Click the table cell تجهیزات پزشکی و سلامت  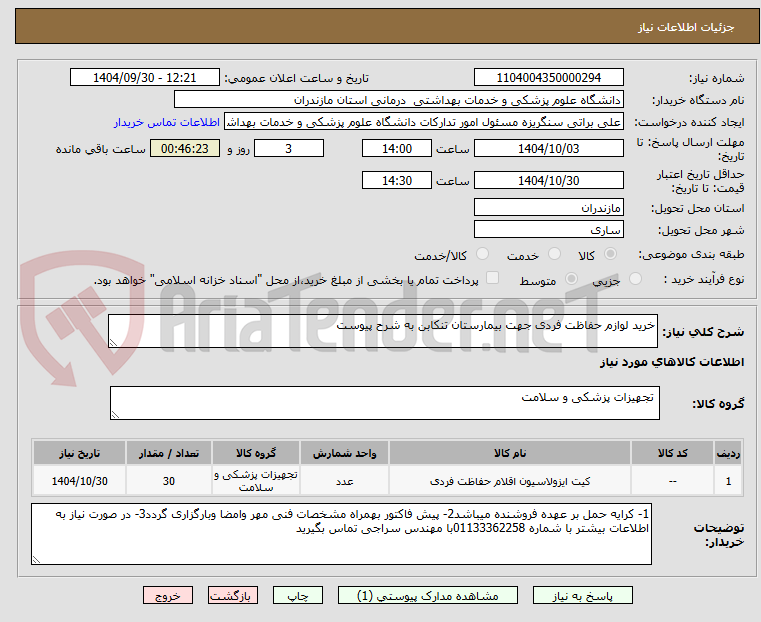point(256,481)
